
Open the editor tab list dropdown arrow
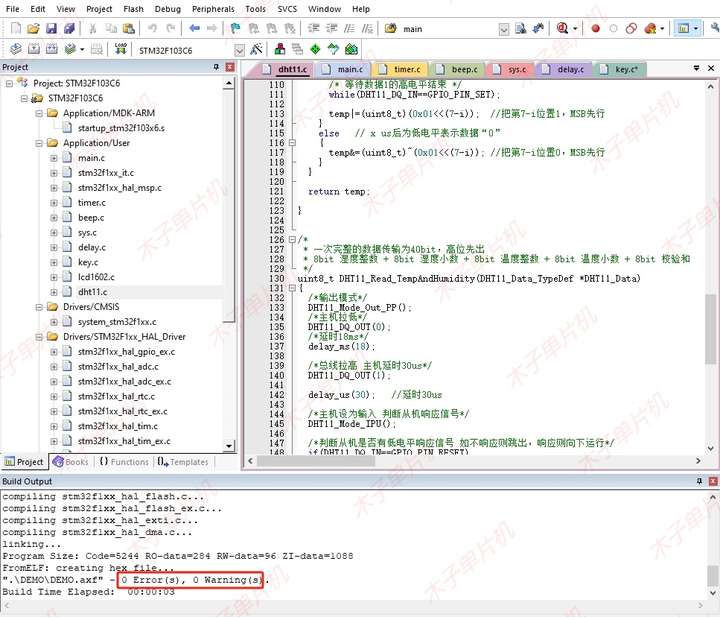click(x=697, y=68)
